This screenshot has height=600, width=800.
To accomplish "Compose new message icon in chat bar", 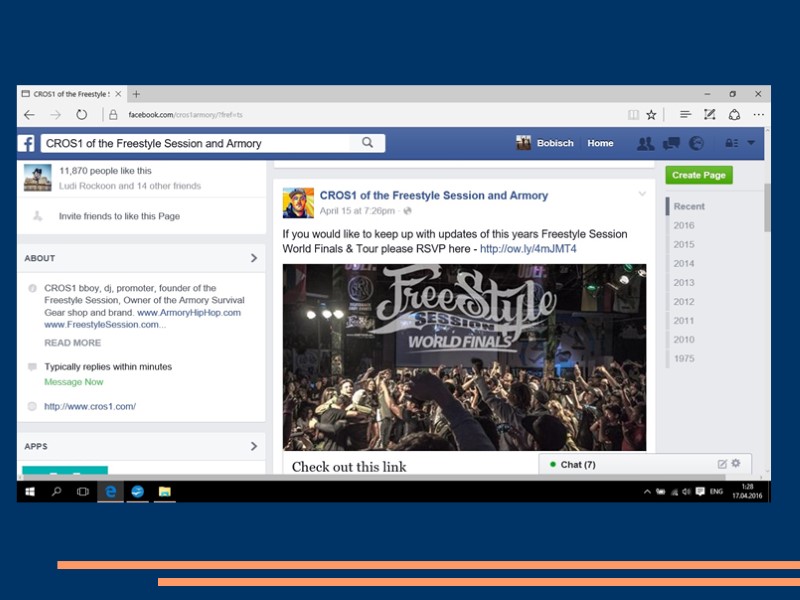I will [722, 464].
